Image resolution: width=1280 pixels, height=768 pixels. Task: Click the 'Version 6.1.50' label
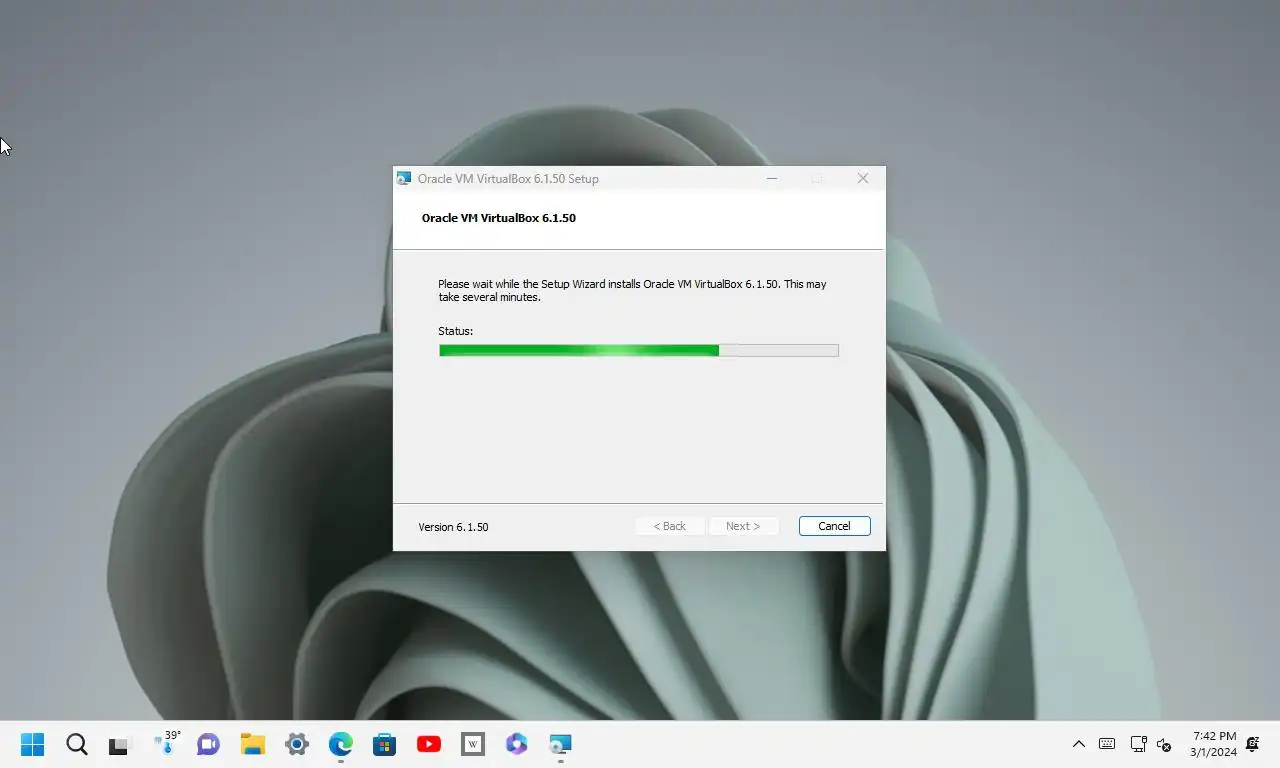(x=453, y=527)
